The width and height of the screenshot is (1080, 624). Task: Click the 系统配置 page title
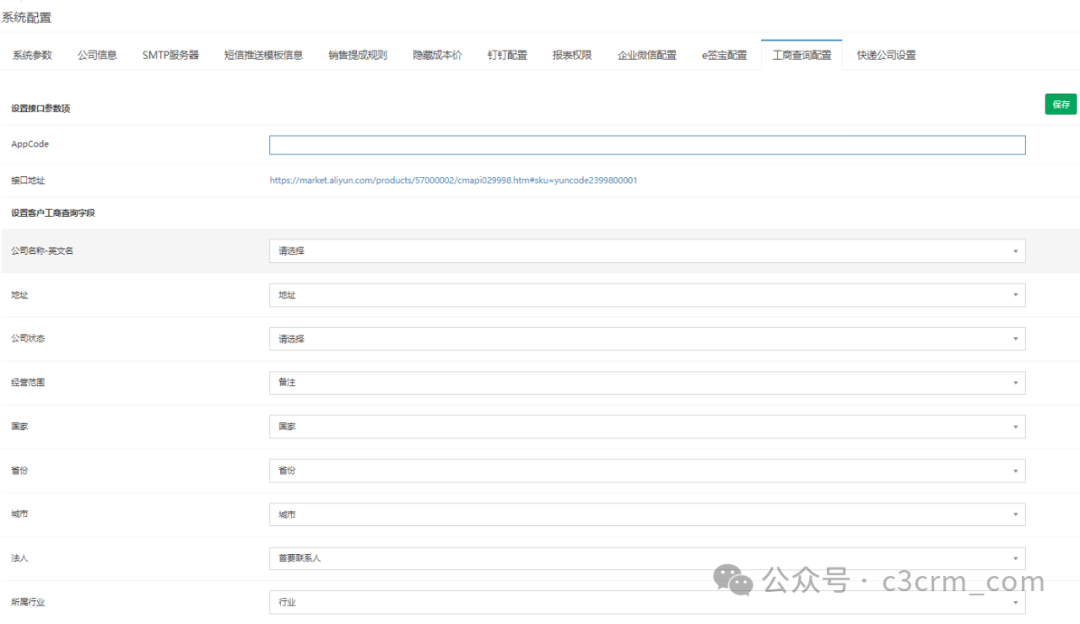[x=27, y=17]
